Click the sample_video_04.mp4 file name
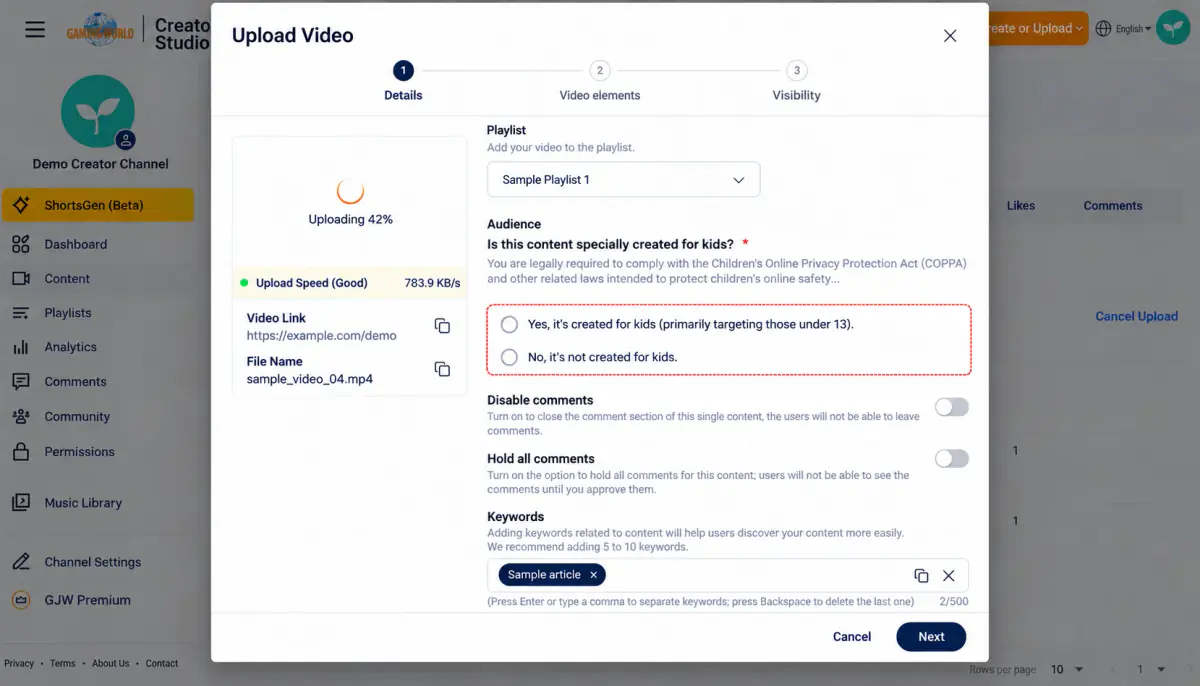This screenshot has height=686, width=1200. coord(310,379)
